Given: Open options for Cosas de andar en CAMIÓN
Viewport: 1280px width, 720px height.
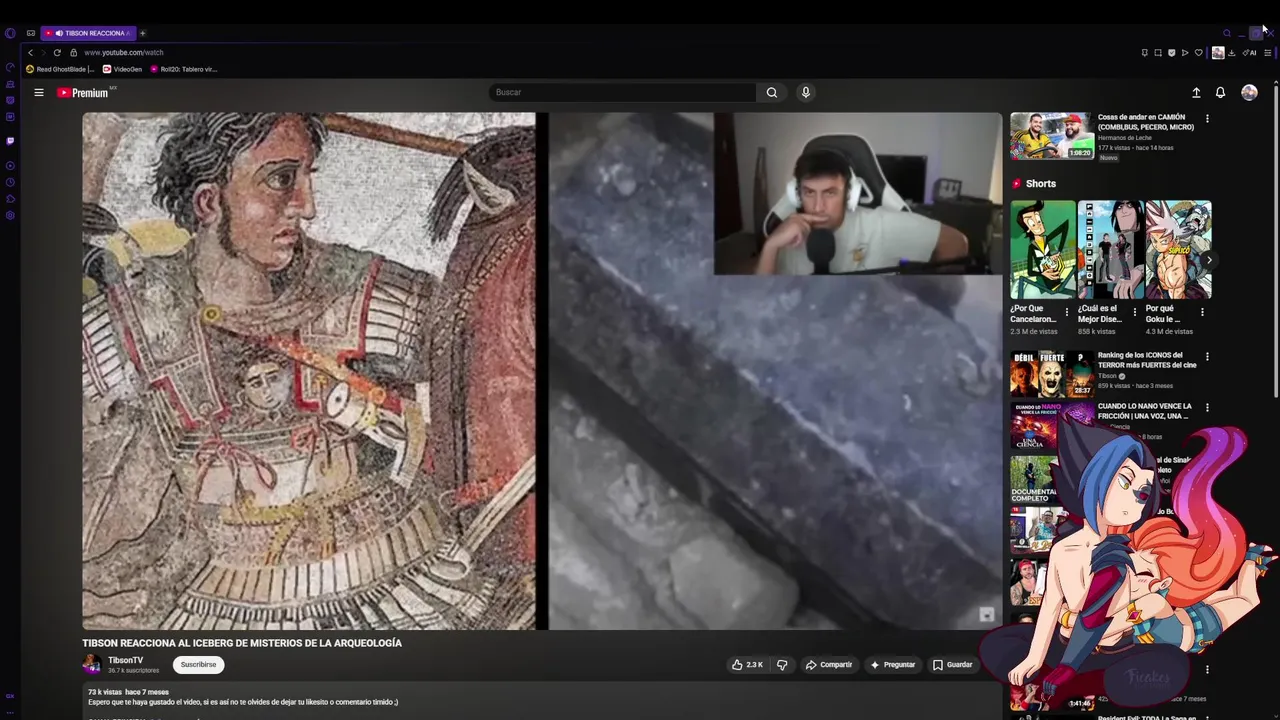Looking at the screenshot, I should click(x=1207, y=118).
